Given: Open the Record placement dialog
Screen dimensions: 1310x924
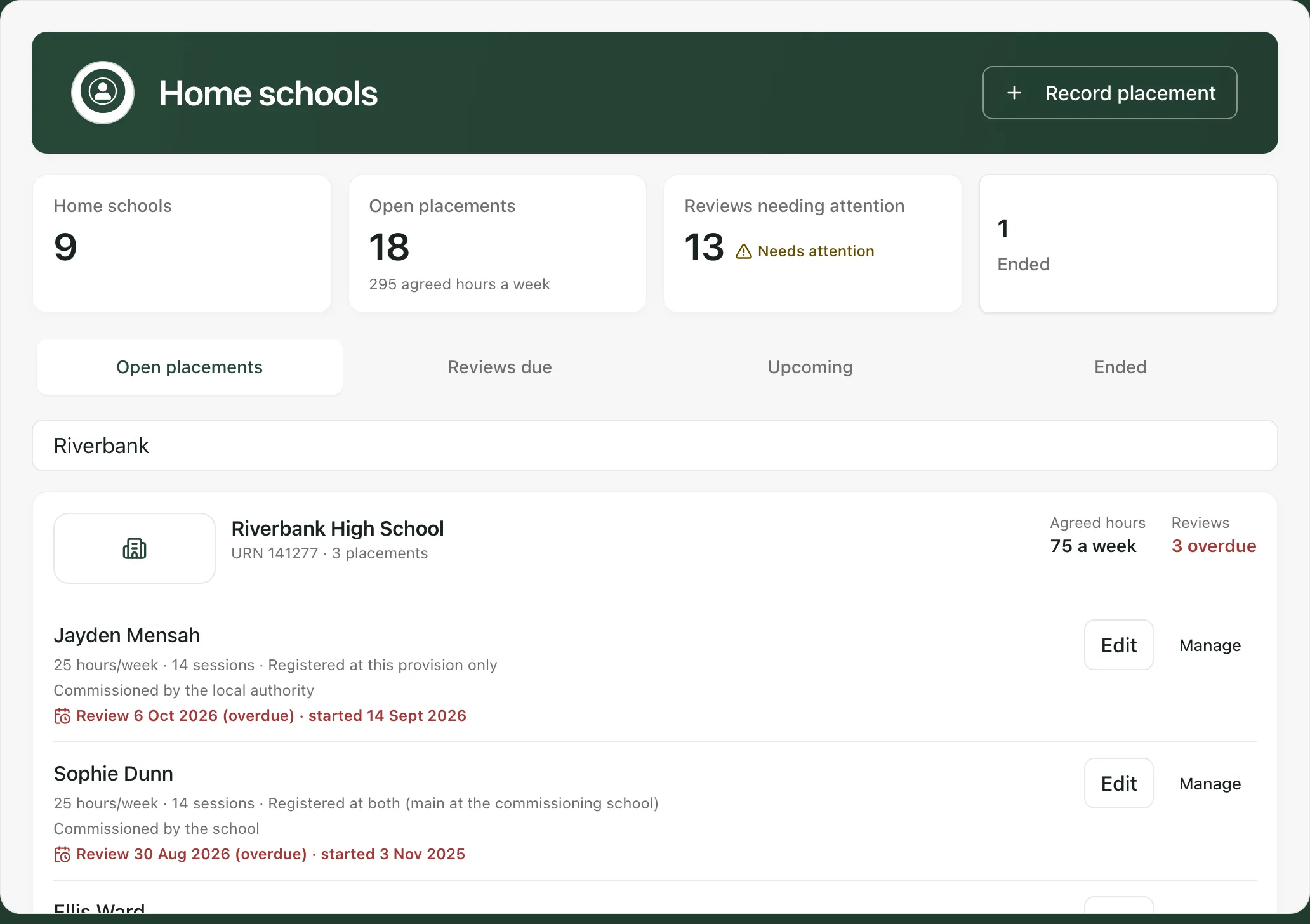Looking at the screenshot, I should coord(1109,93).
